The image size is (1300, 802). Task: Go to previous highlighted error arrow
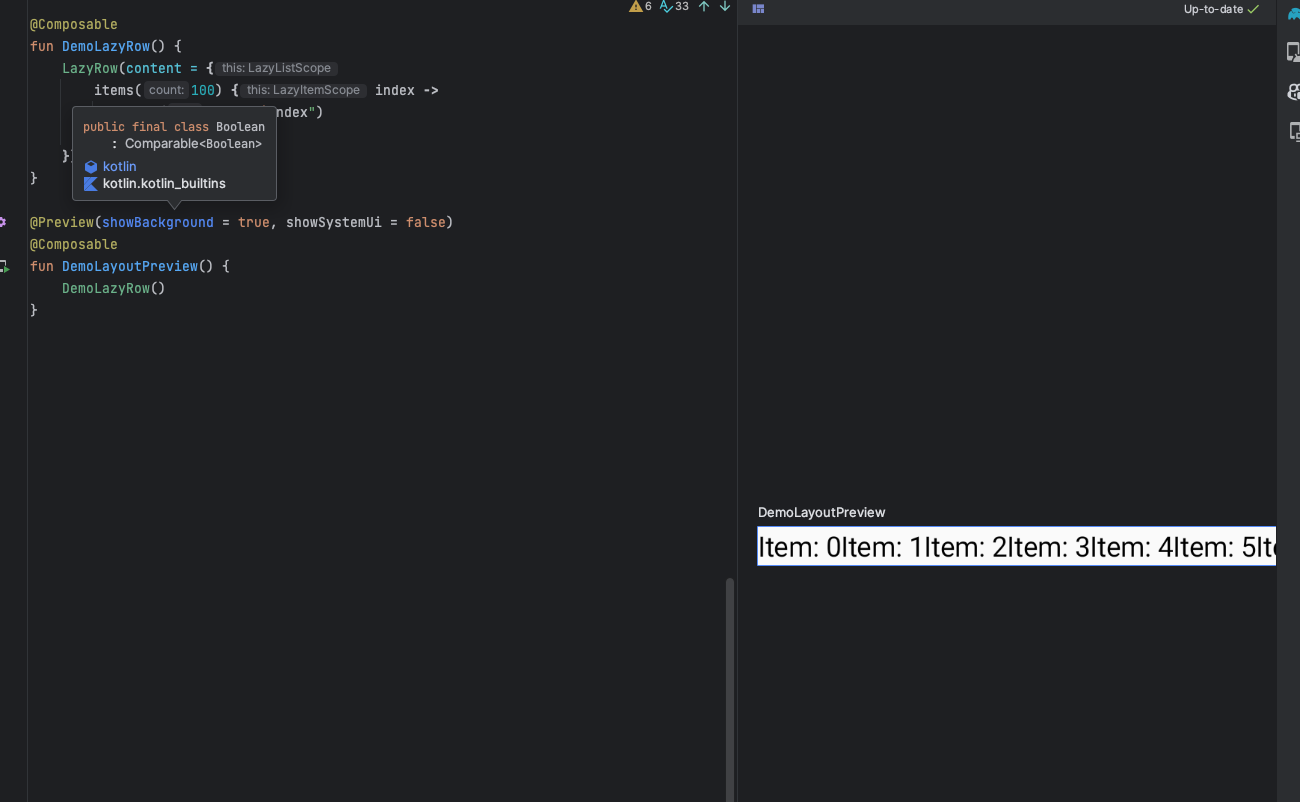tap(704, 7)
